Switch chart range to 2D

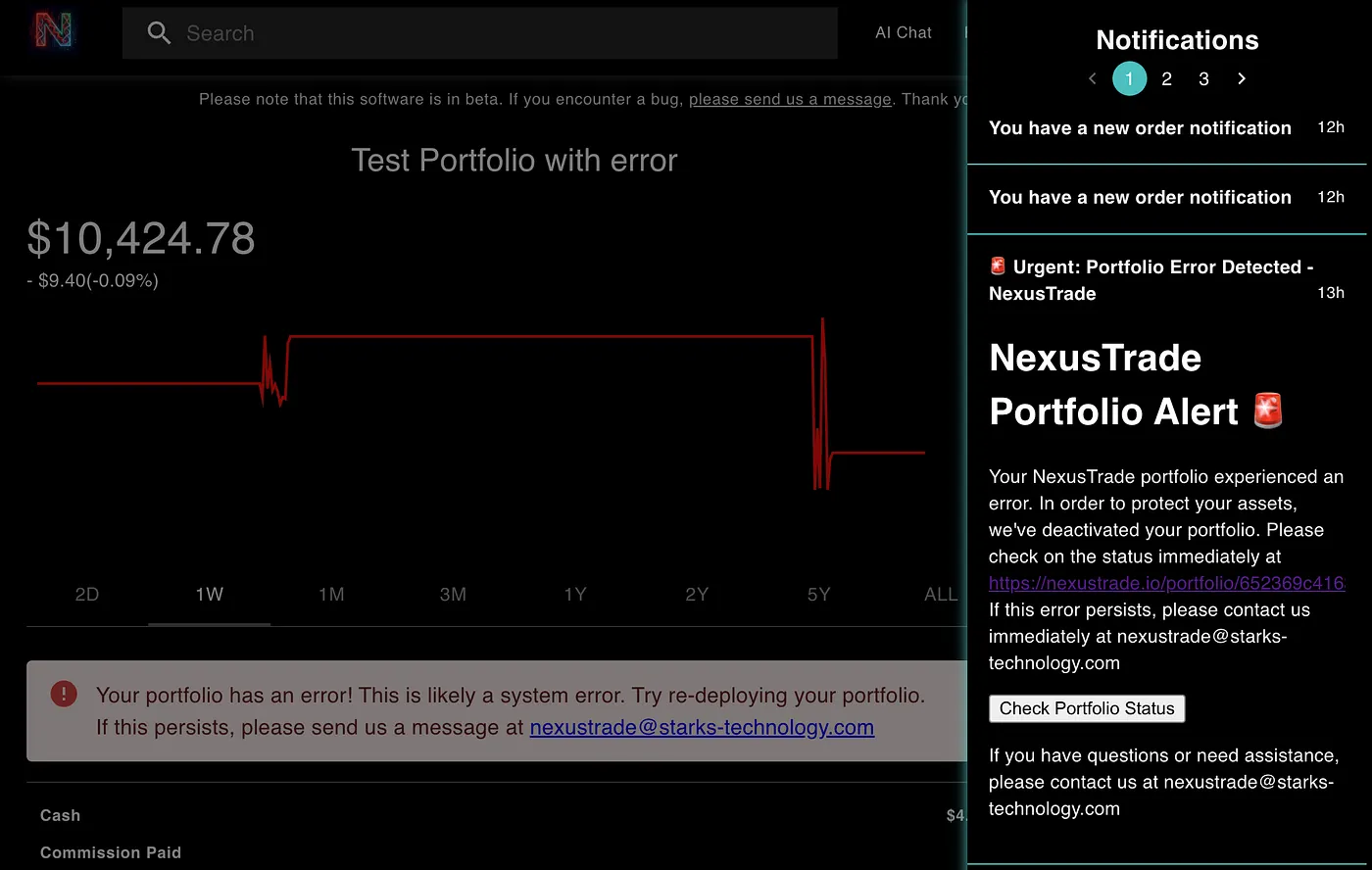click(87, 595)
